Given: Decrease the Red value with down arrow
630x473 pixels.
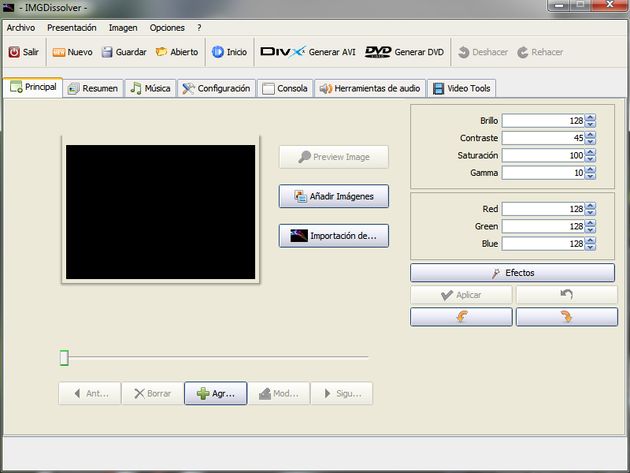Looking at the screenshot, I should point(590,212).
